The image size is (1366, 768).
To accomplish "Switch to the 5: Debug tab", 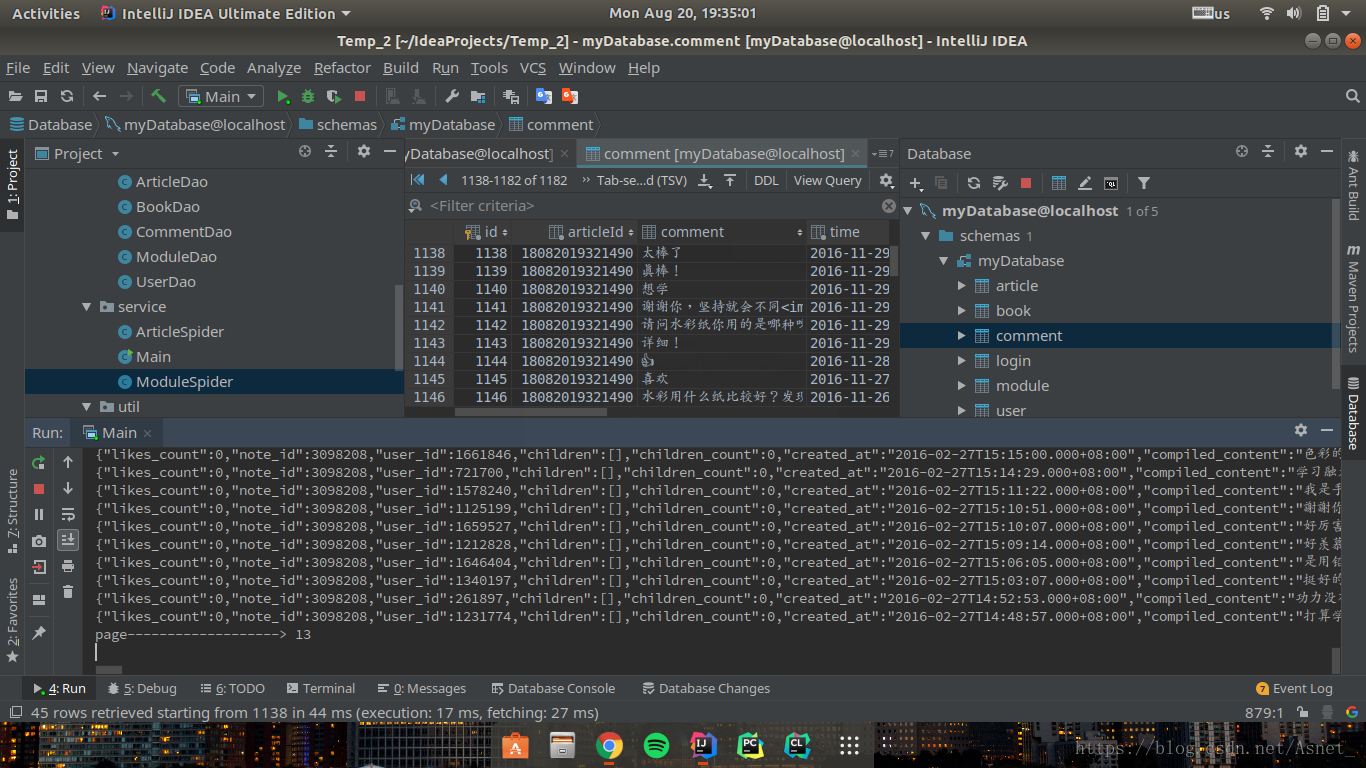I will [x=142, y=688].
